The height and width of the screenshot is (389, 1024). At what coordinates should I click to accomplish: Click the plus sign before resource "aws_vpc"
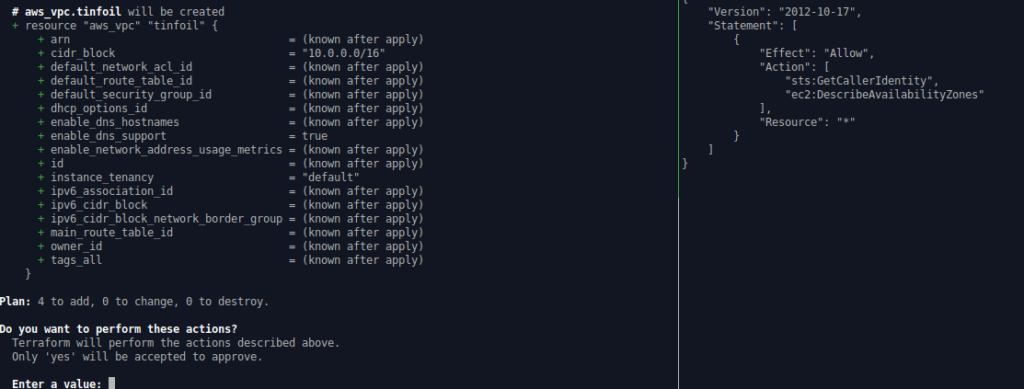point(15,25)
